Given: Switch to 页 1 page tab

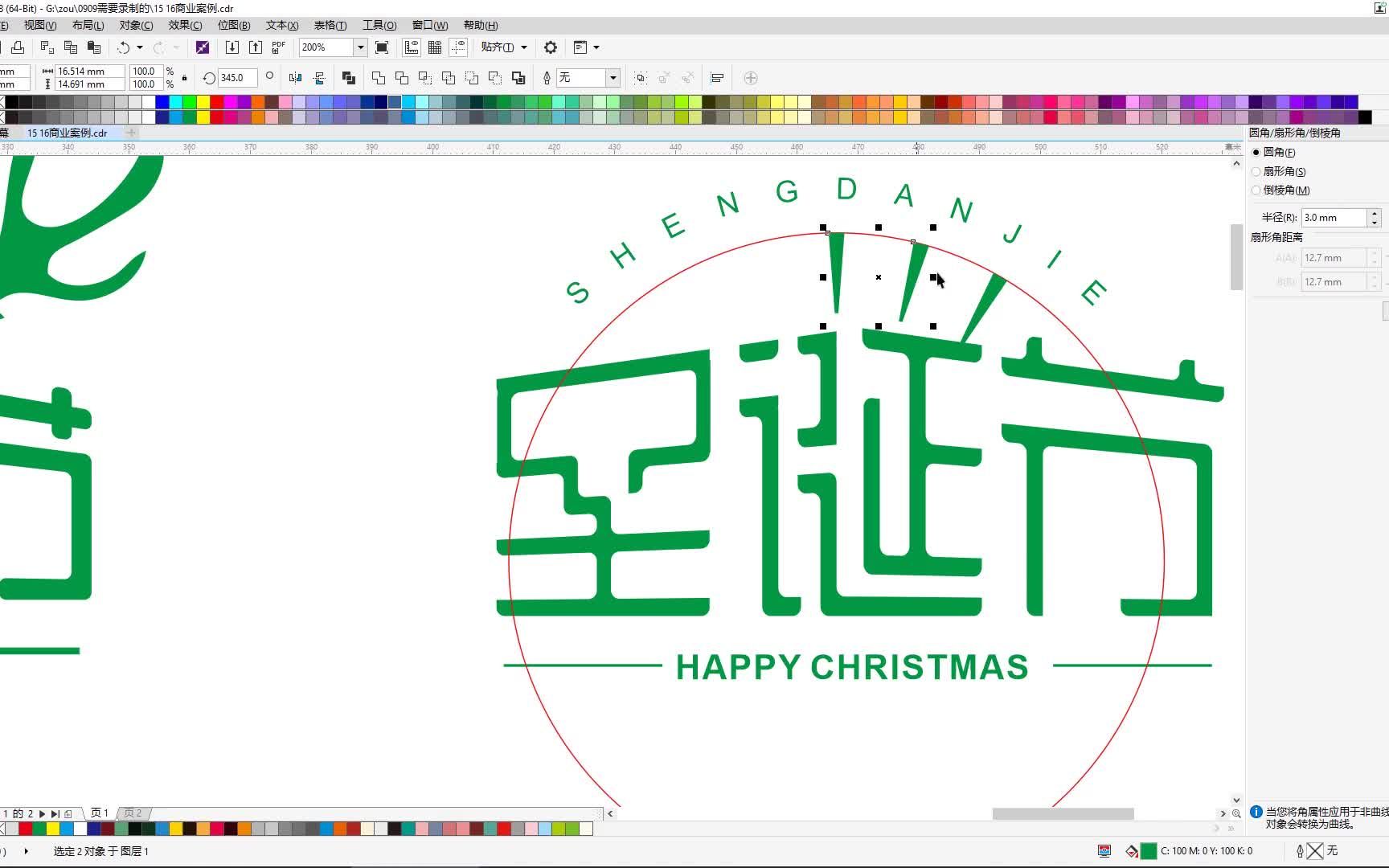Looking at the screenshot, I should click(99, 813).
